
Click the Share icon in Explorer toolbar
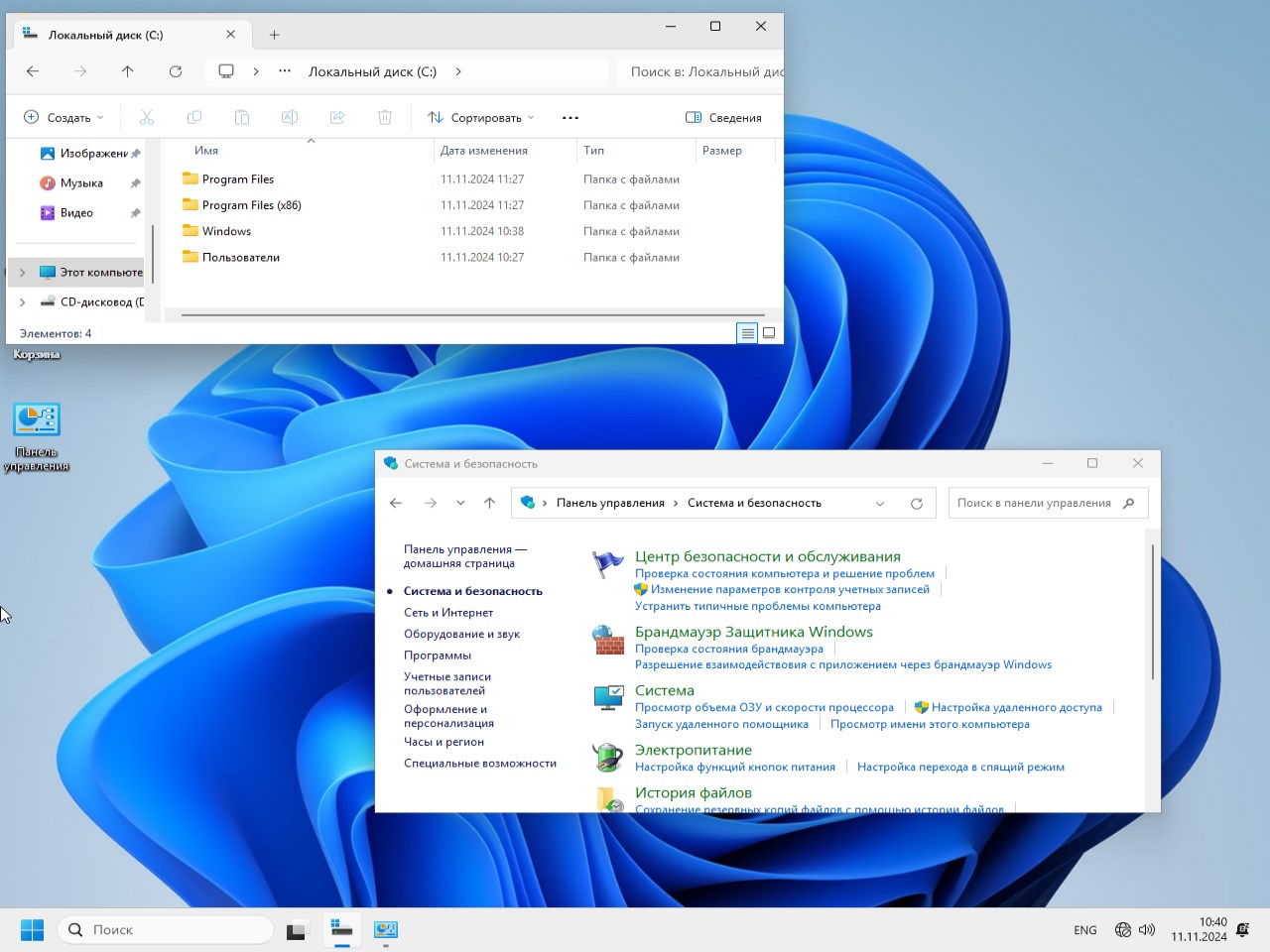337,117
